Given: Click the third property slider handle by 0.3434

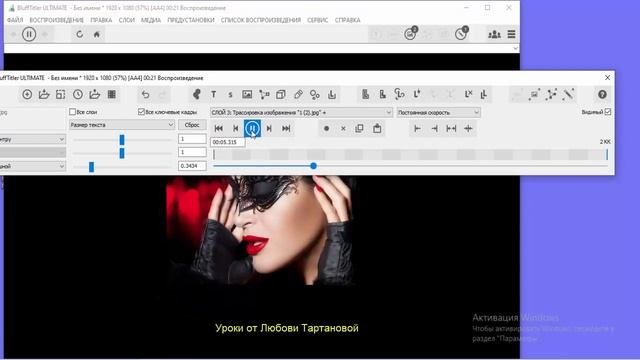Looking at the screenshot, I should (x=91, y=167).
